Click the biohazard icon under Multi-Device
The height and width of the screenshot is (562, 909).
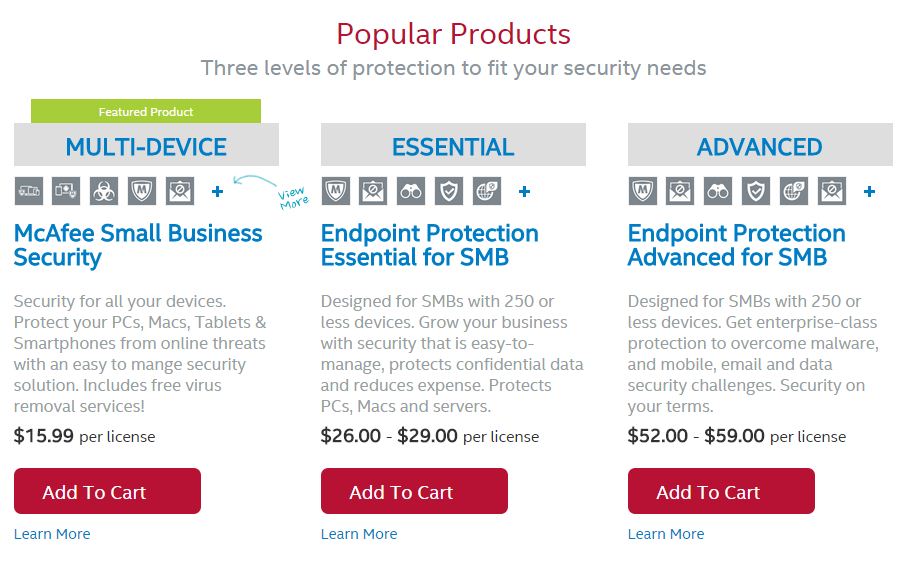104,190
